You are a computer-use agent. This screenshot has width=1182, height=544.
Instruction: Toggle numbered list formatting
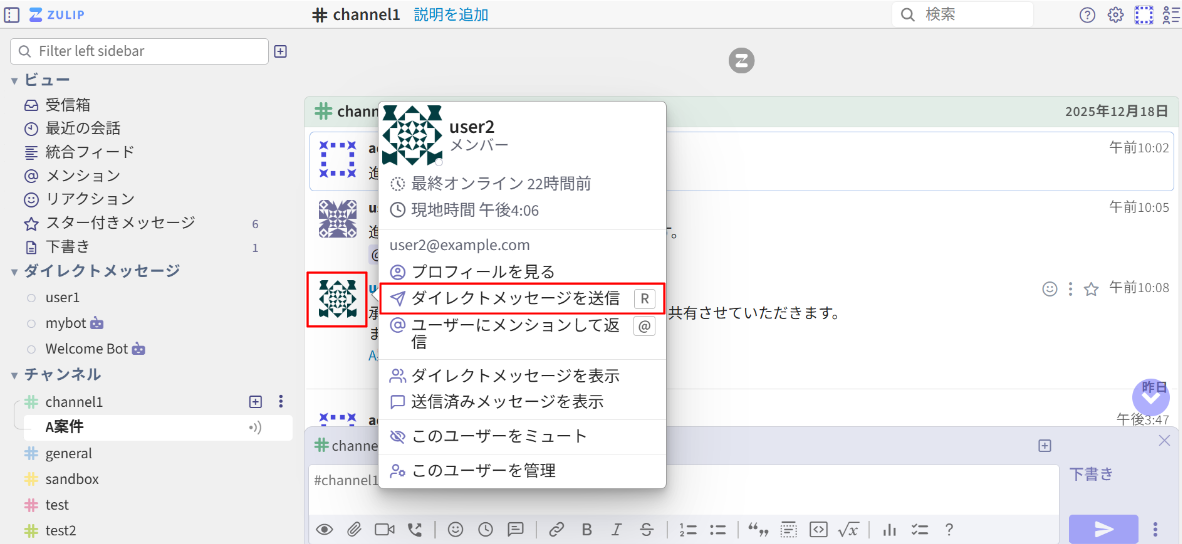point(686,529)
